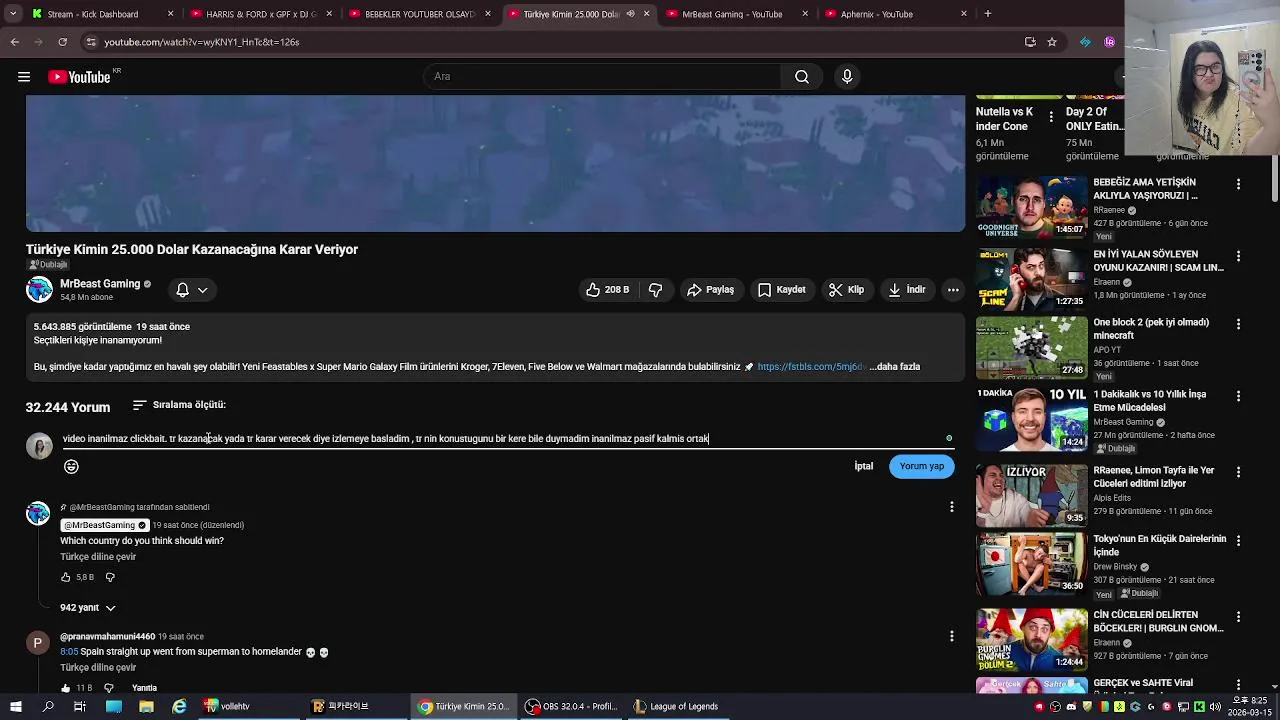Mute audio on the Türkiye Kimin tab

[x=630, y=14]
